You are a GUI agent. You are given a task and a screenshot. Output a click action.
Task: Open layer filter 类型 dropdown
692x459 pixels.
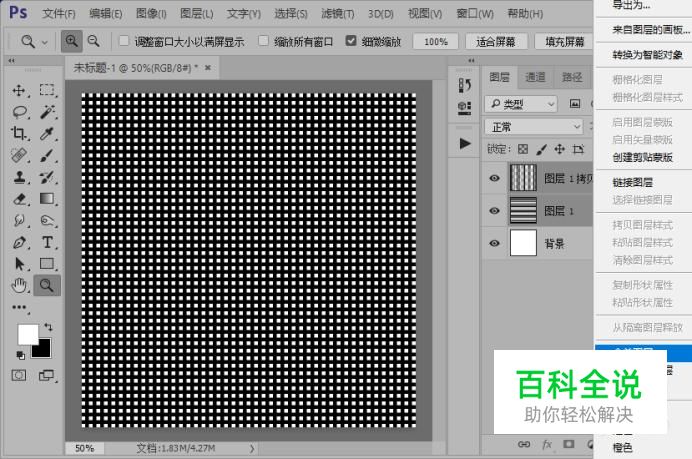click(x=521, y=104)
